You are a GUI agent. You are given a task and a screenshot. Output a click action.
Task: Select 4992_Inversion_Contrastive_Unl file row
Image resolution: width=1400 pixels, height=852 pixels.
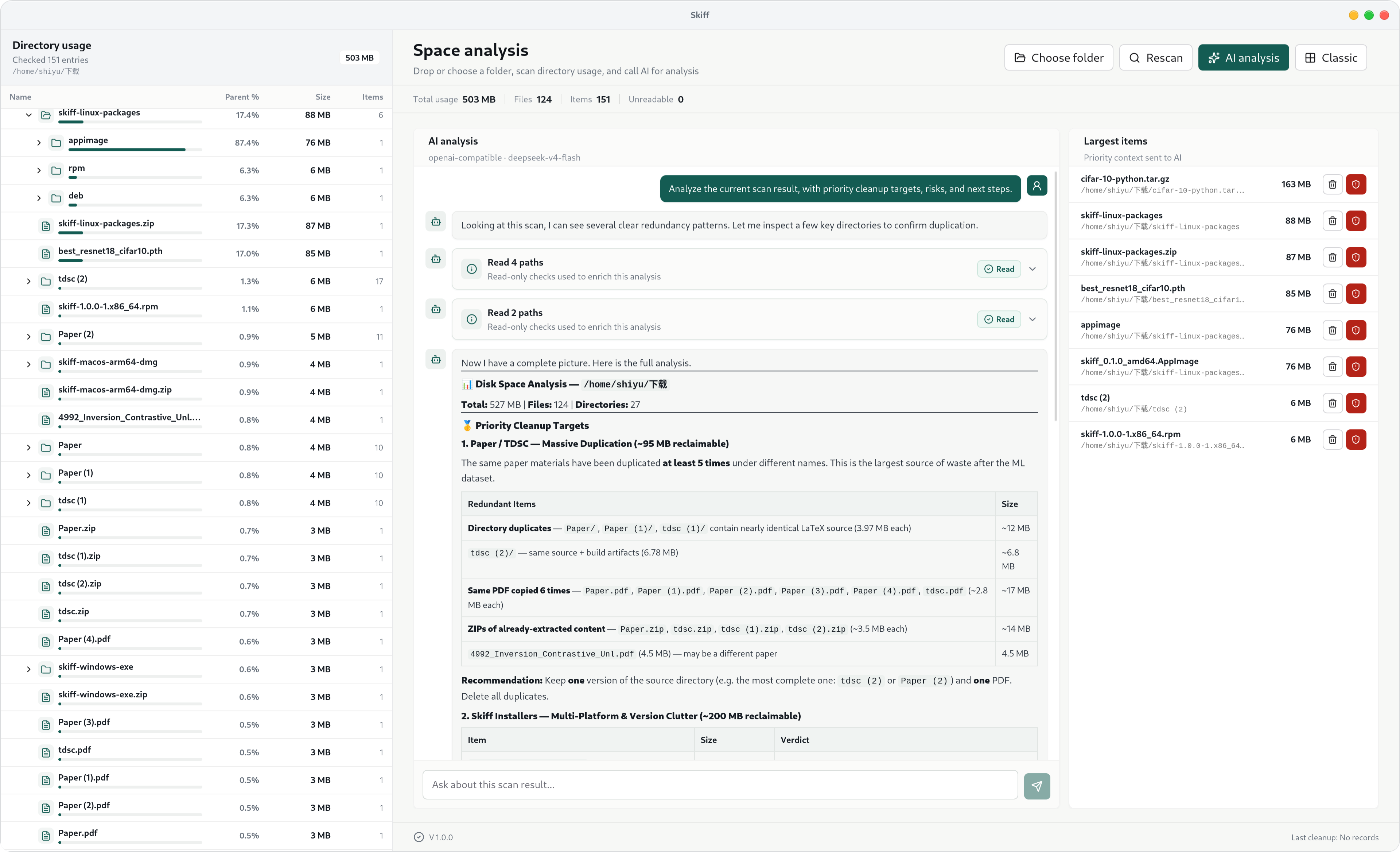pos(196,420)
